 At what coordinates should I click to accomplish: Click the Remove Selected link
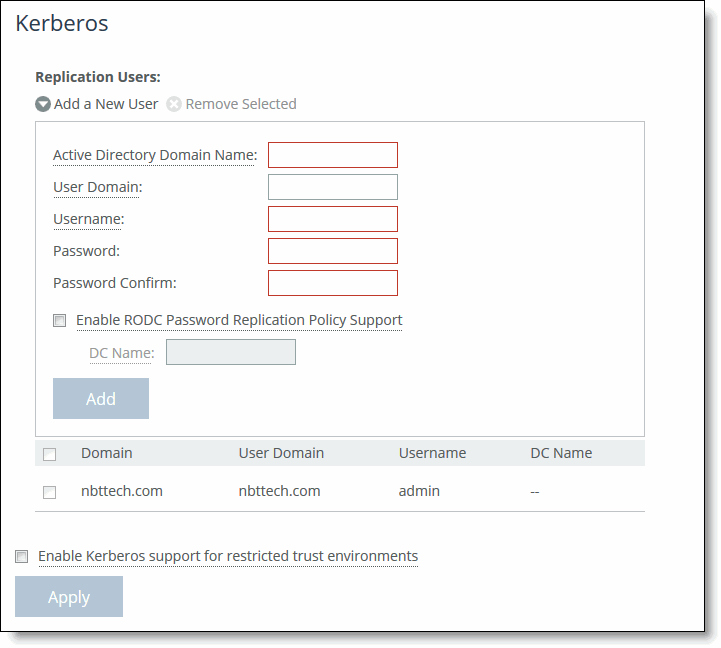(x=241, y=104)
